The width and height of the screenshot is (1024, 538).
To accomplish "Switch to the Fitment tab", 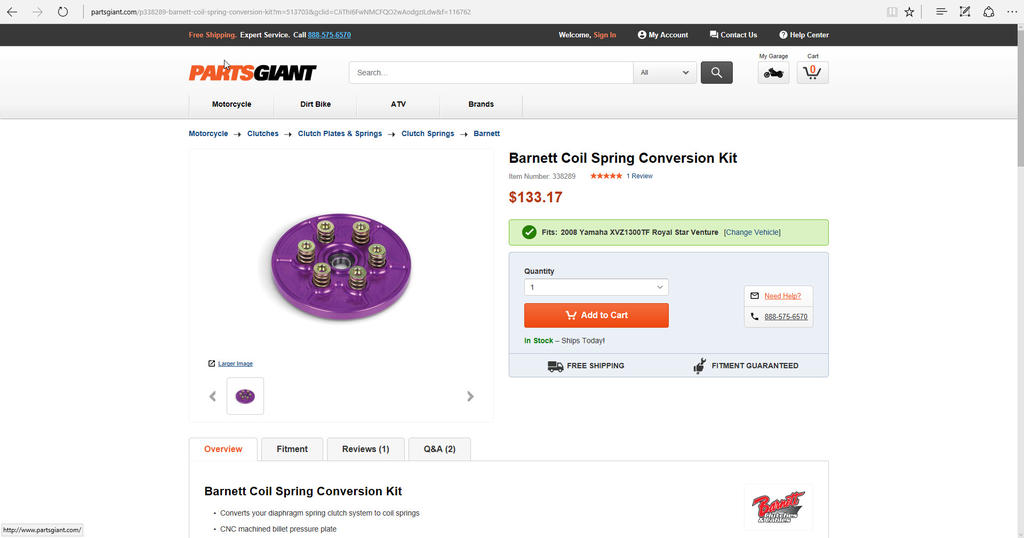I will tap(292, 449).
